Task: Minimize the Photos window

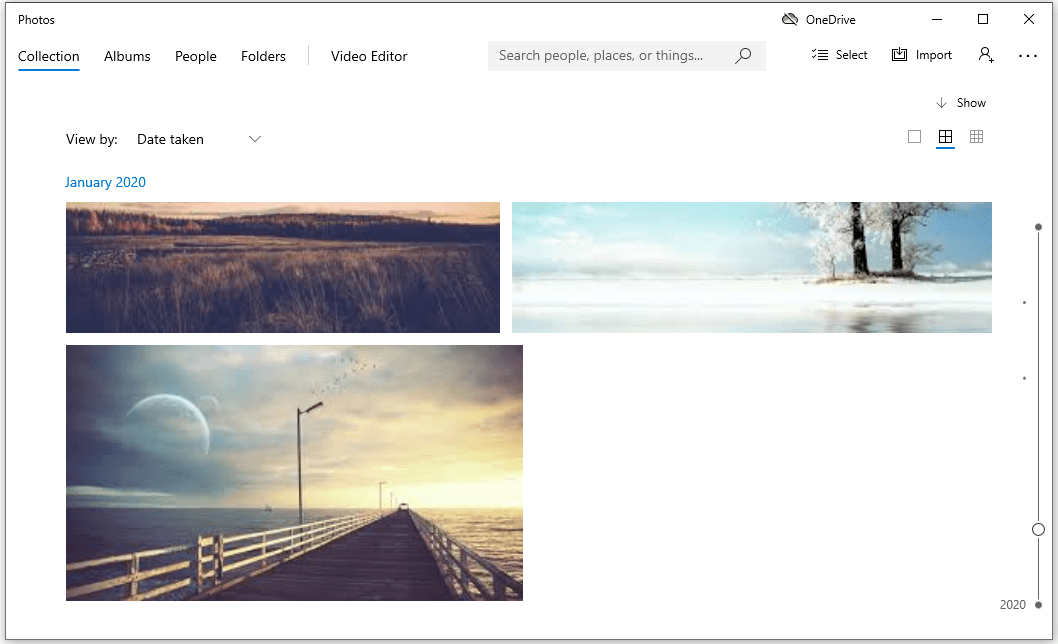Action: pos(937,20)
